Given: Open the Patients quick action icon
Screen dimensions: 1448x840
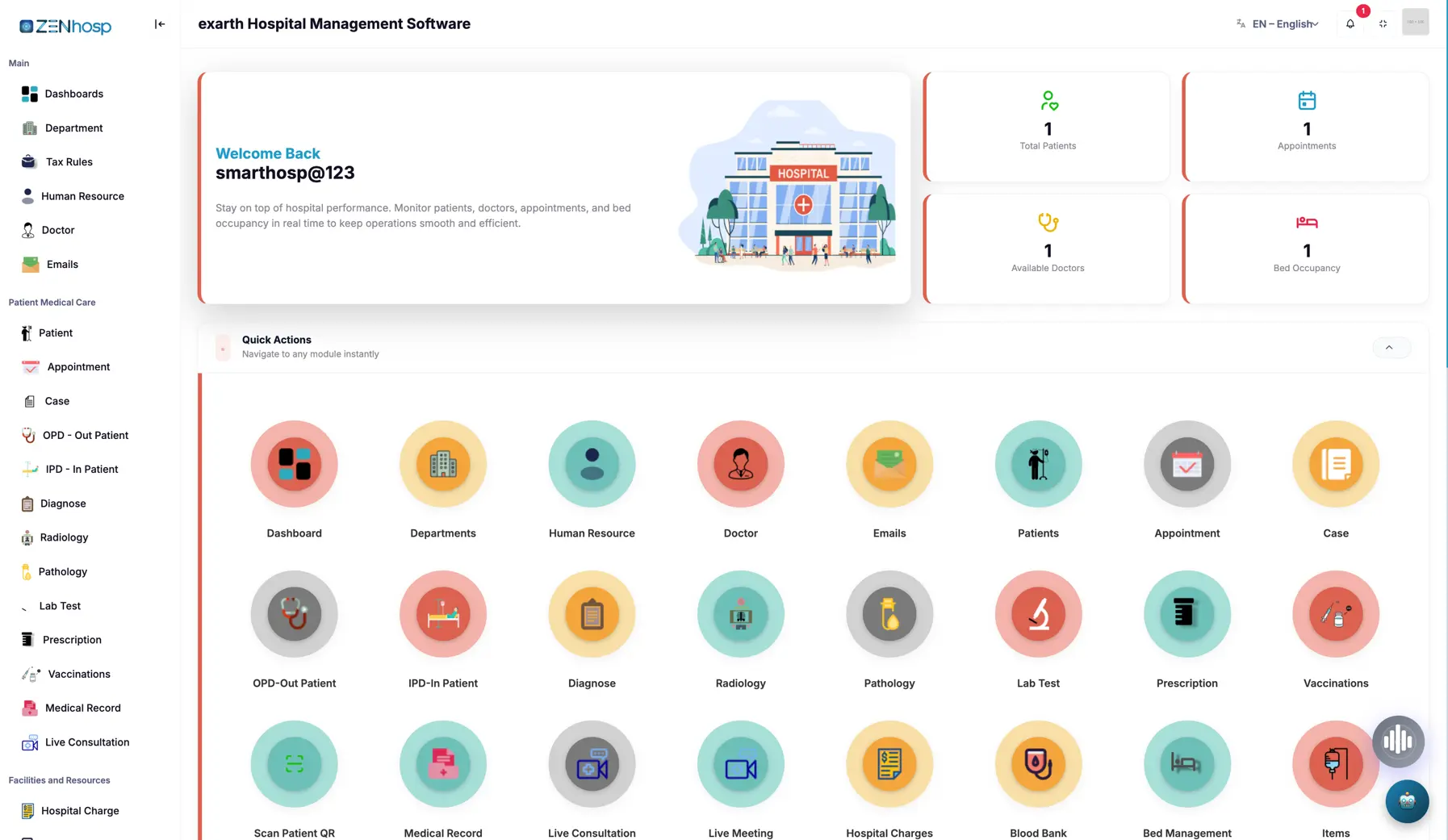Looking at the screenshot, I should pyautogui.click(x=1038, y=464).
